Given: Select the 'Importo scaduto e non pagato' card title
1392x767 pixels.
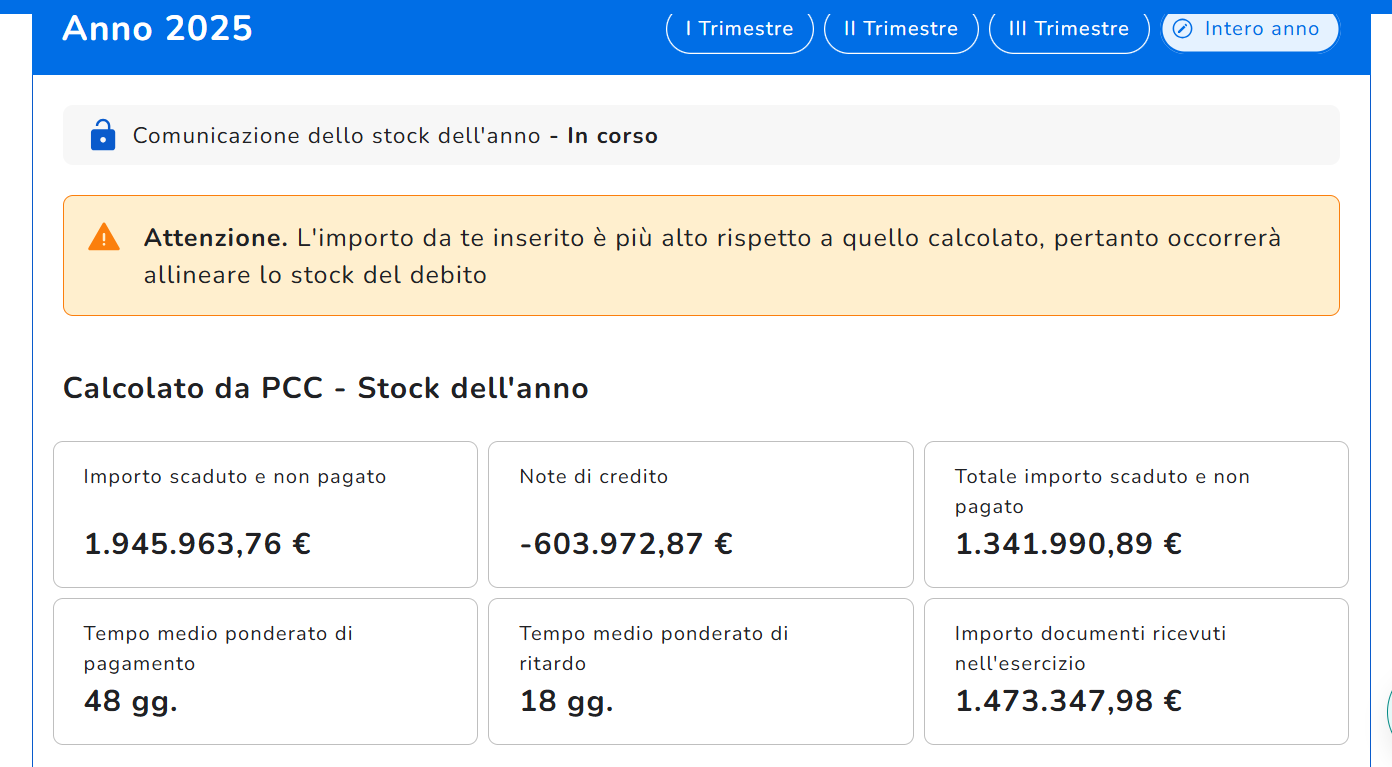Looking at the screenshot, I should 235,477.
